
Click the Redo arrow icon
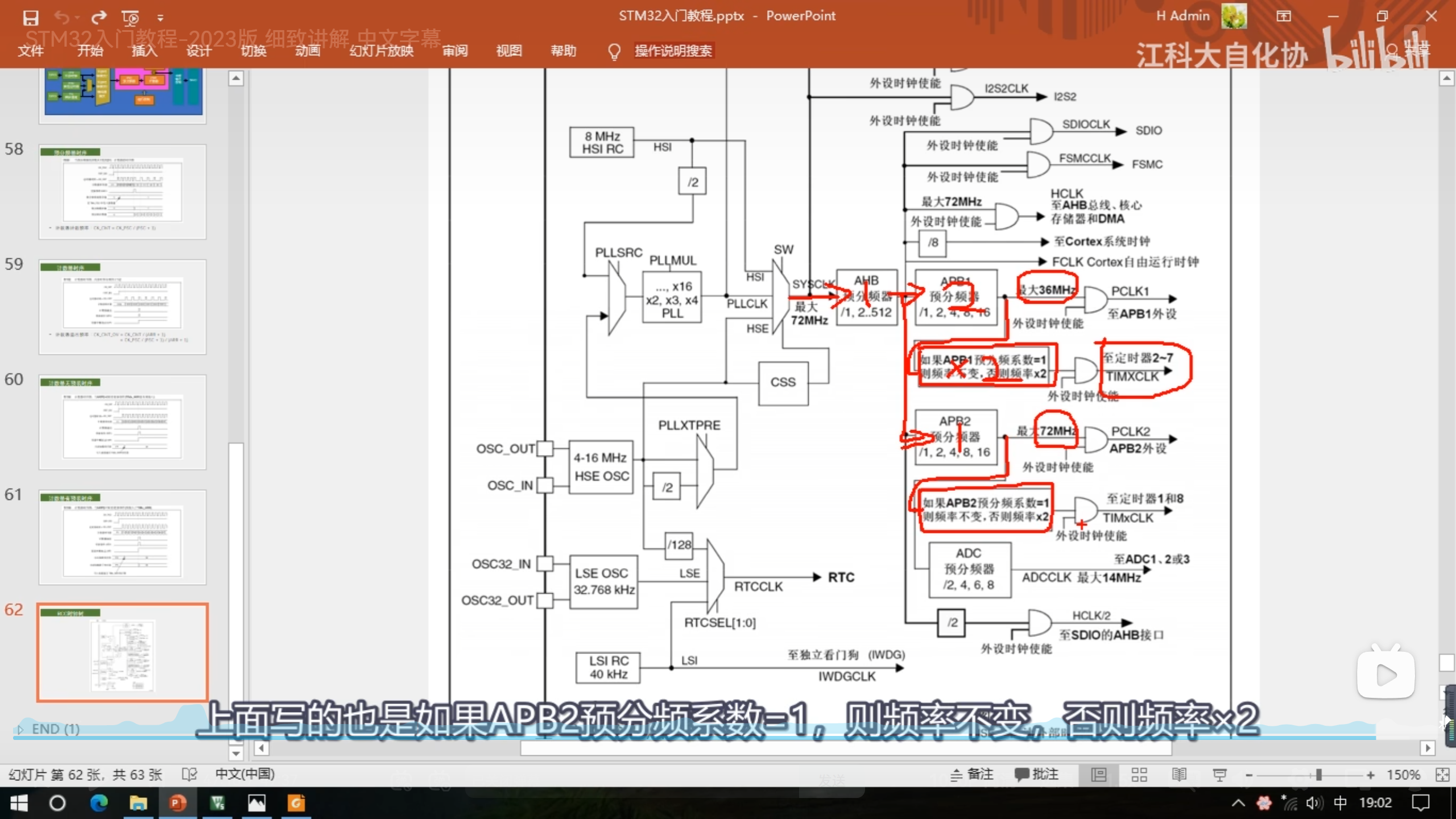[x=98, y=18]
